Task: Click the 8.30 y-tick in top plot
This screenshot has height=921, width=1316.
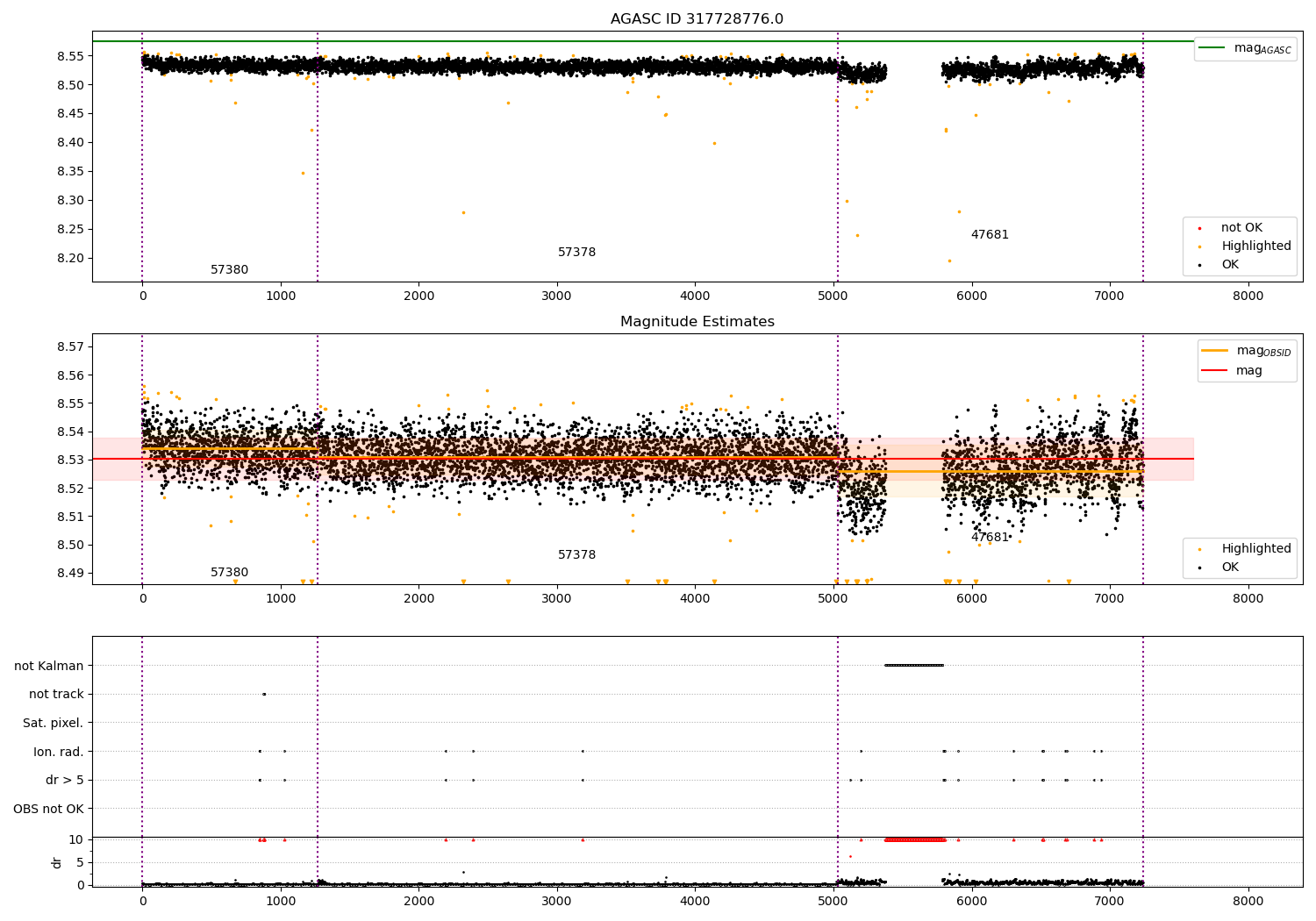Action: (x=70, y=201)
